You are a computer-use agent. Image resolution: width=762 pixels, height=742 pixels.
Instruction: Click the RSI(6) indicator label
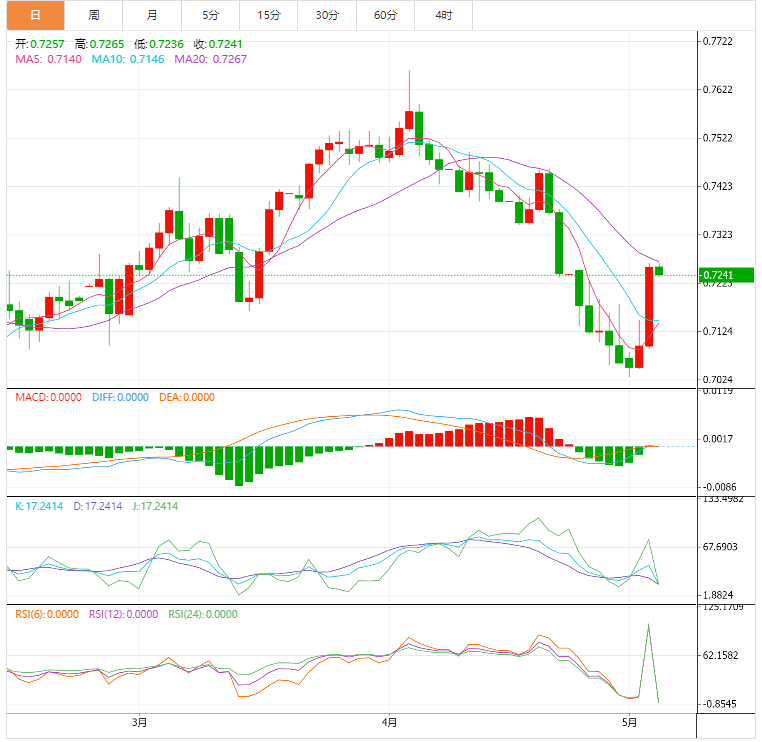click(47, 615)
